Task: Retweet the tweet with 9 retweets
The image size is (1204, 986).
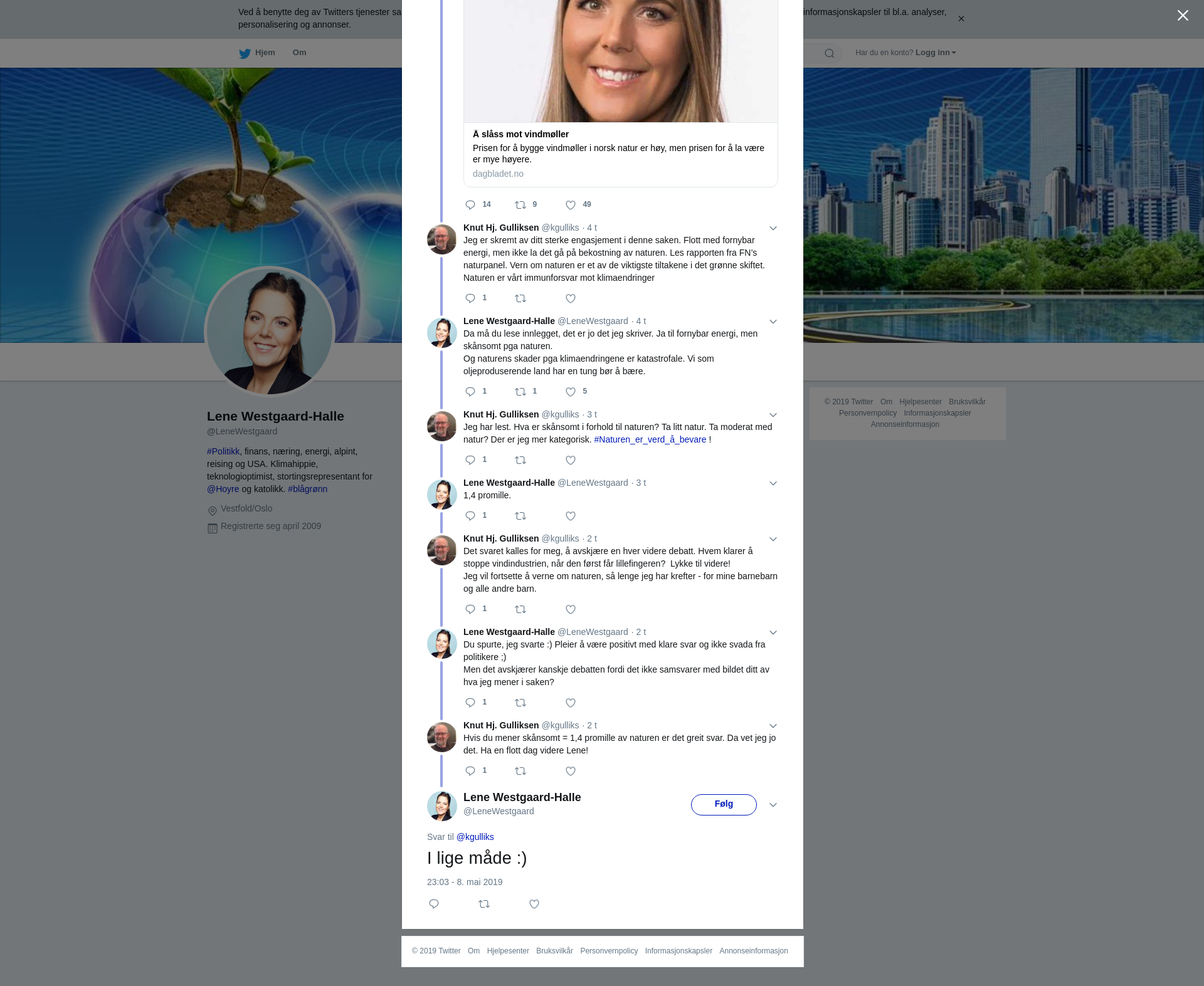Action: click(x=520, y=205)
